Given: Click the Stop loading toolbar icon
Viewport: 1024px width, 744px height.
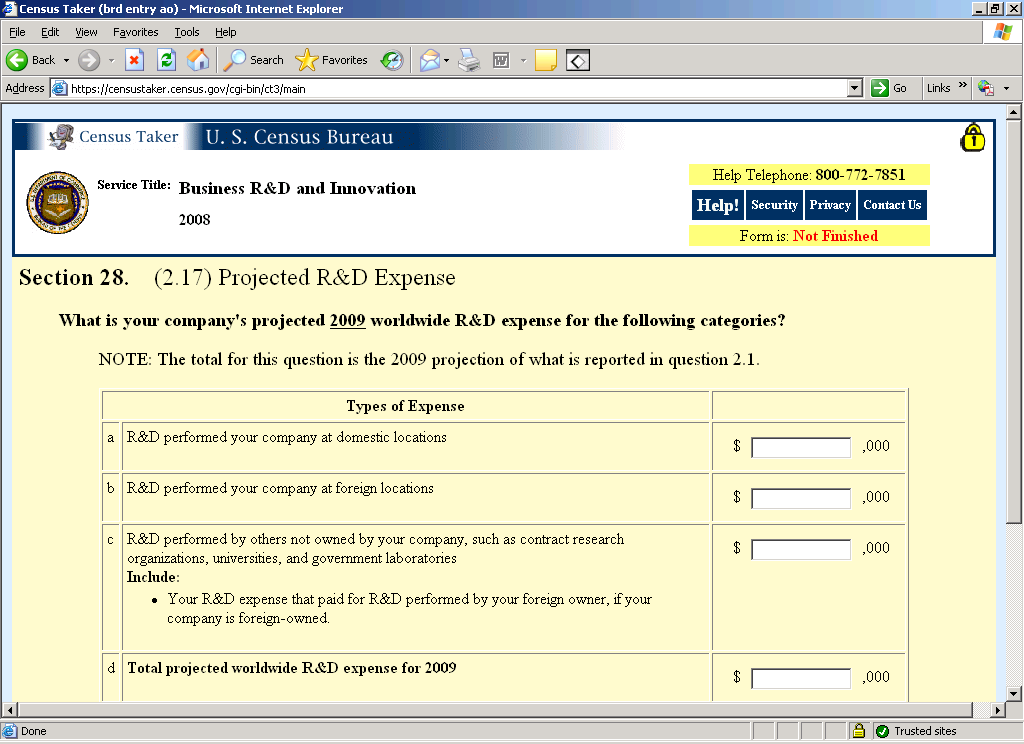Looking at the screenshot, I should (x=134, y=60).
